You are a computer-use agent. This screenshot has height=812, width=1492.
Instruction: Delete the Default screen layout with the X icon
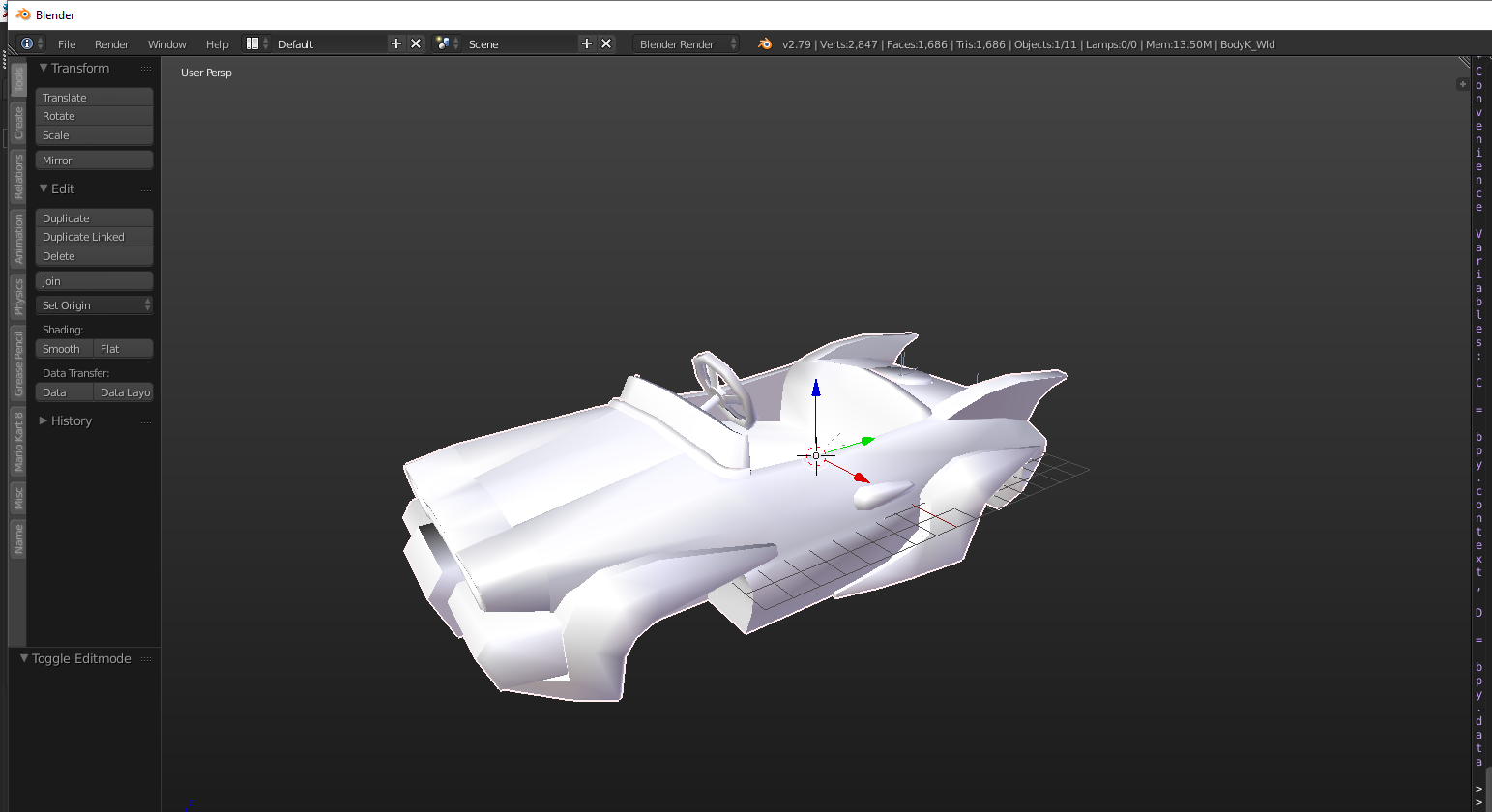(415, 43)
